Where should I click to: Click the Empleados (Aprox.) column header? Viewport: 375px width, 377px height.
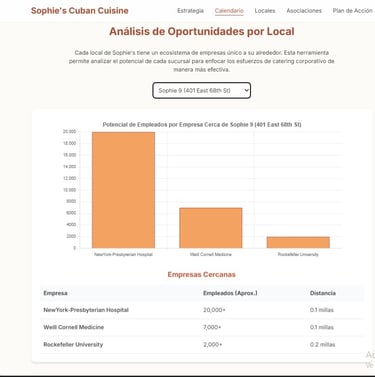click(230, 293)
